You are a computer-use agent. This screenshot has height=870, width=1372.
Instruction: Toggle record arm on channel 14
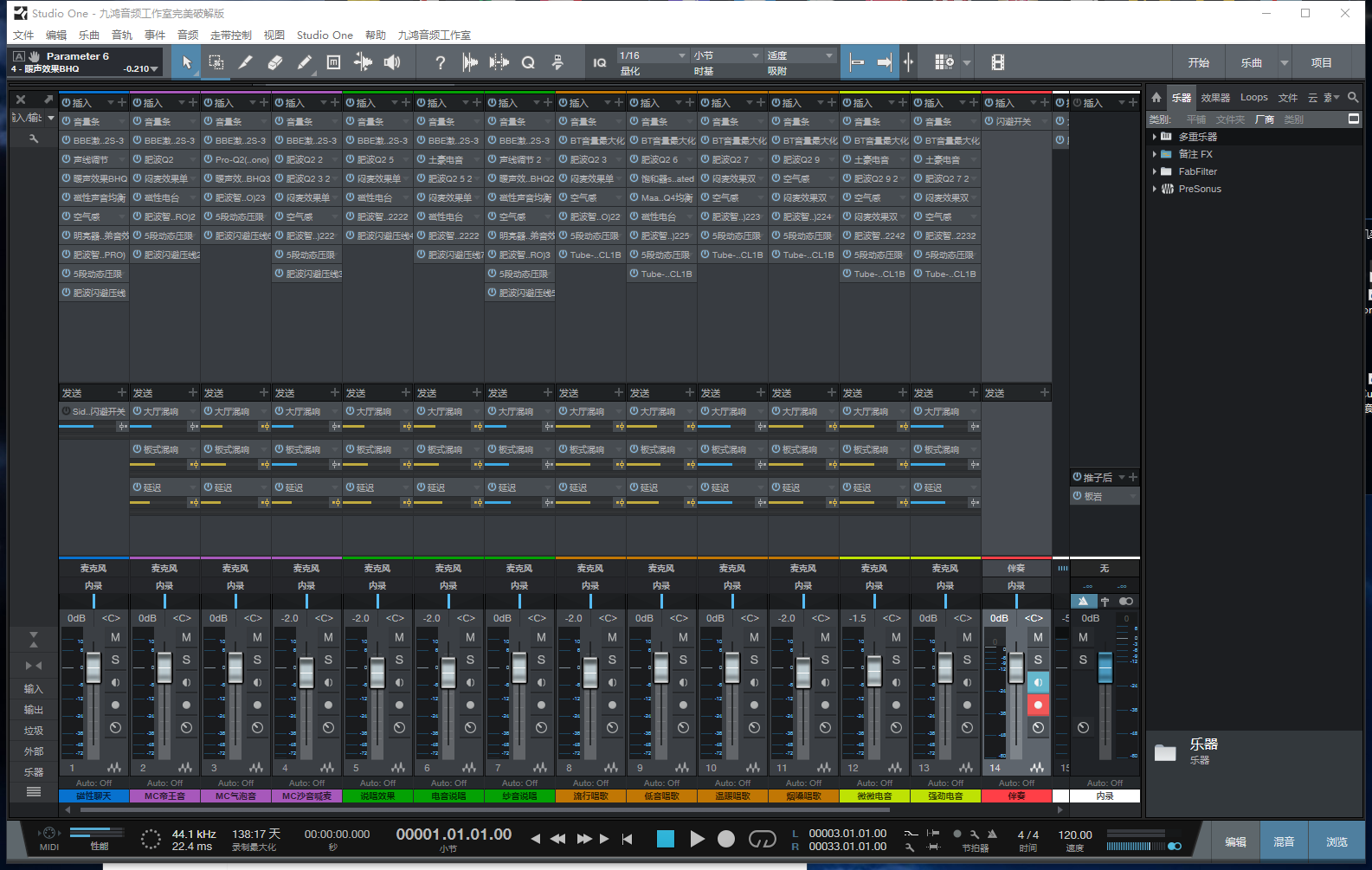1038,705
